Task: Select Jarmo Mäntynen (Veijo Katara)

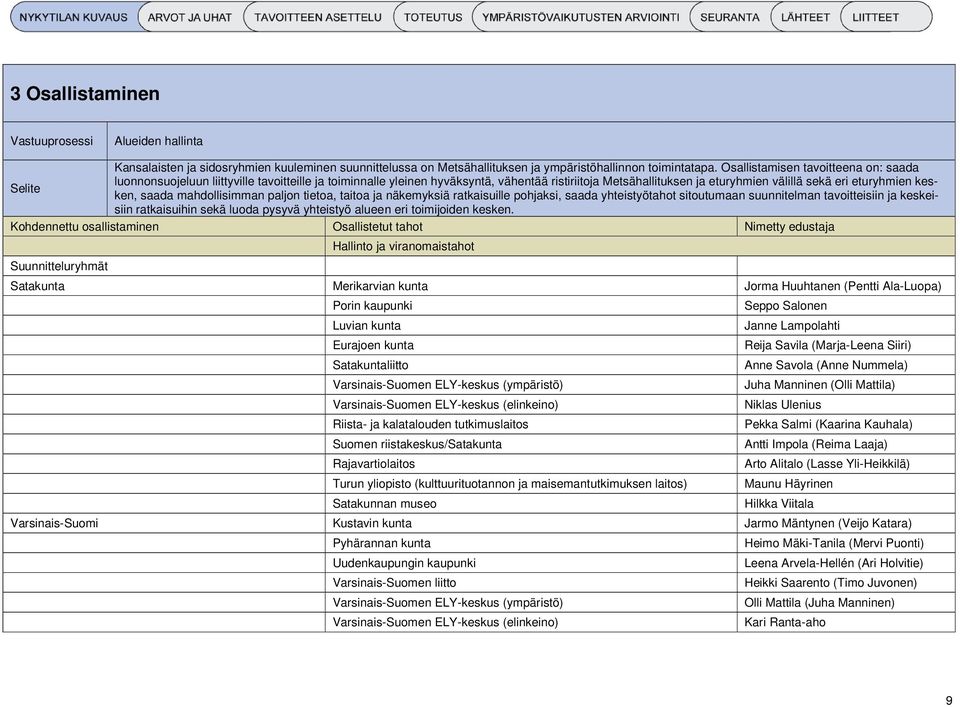Action: click(846, 523)
